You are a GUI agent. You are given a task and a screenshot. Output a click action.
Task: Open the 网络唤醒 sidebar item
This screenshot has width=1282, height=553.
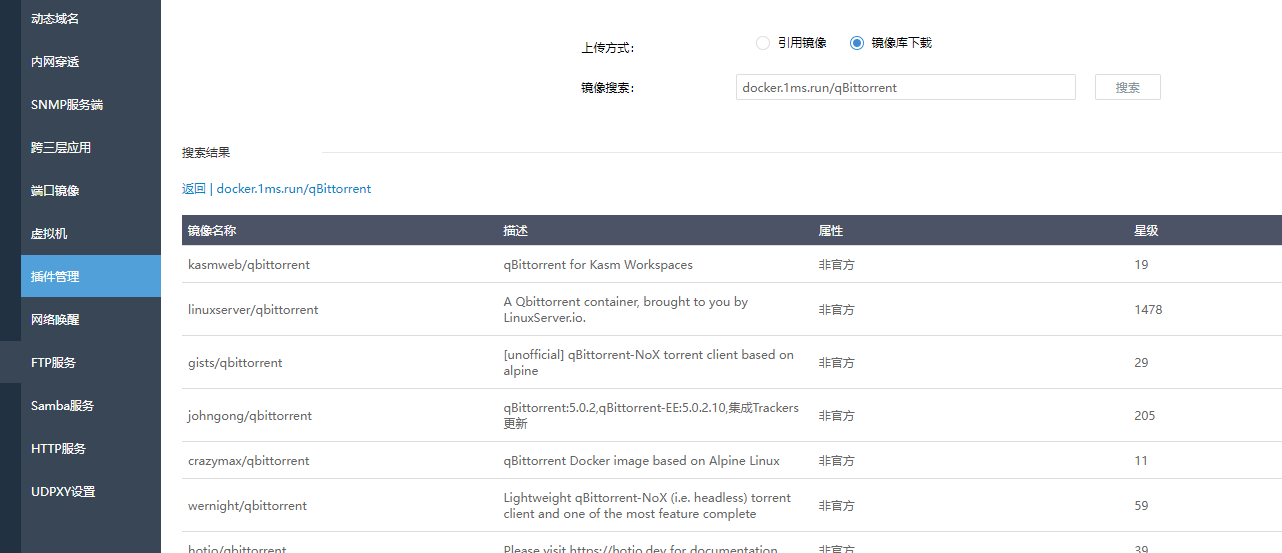click(90, 320)
